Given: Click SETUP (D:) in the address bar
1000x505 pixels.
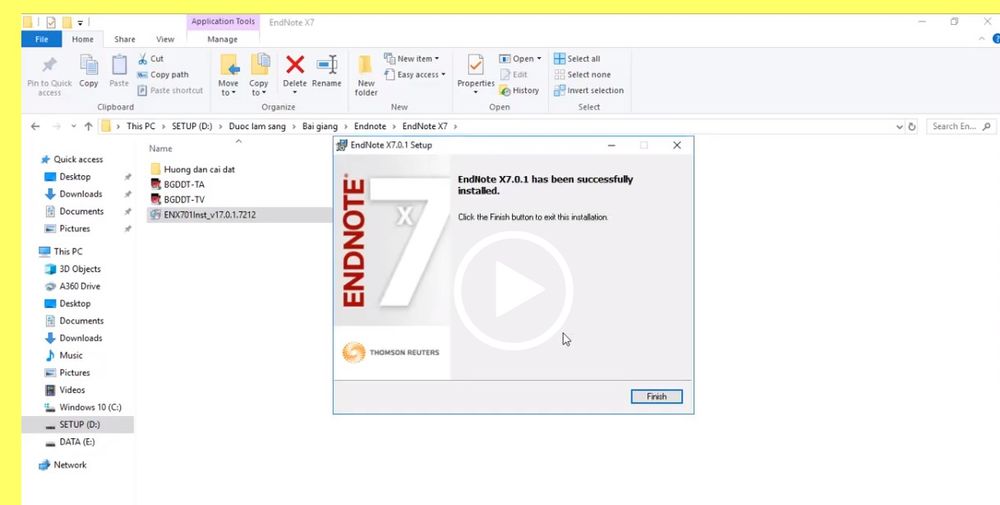Looking at the screenshot, I should coord(191,126).
